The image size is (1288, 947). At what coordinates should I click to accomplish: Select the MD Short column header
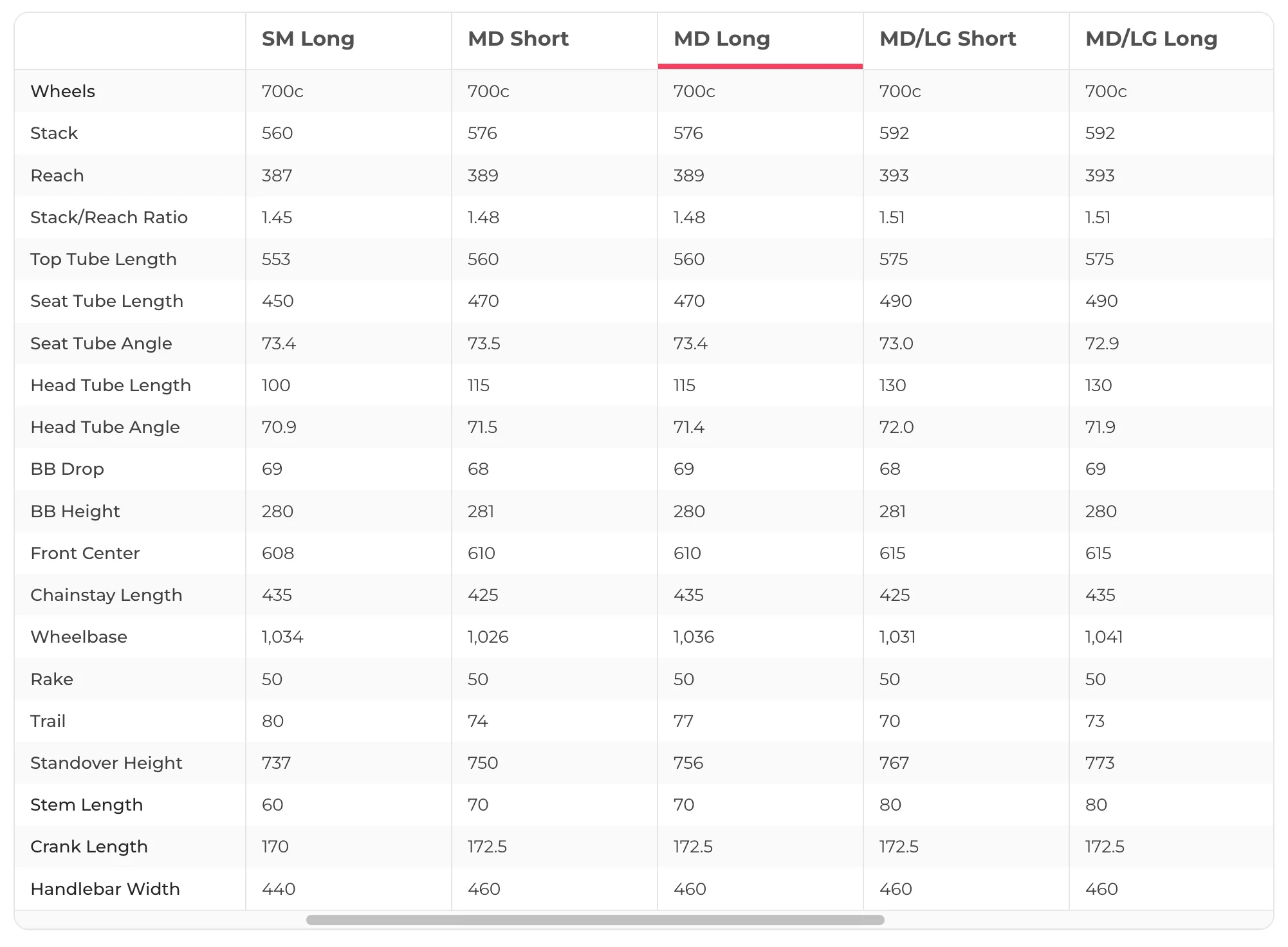pyautogui.click(x=518, y=39)
